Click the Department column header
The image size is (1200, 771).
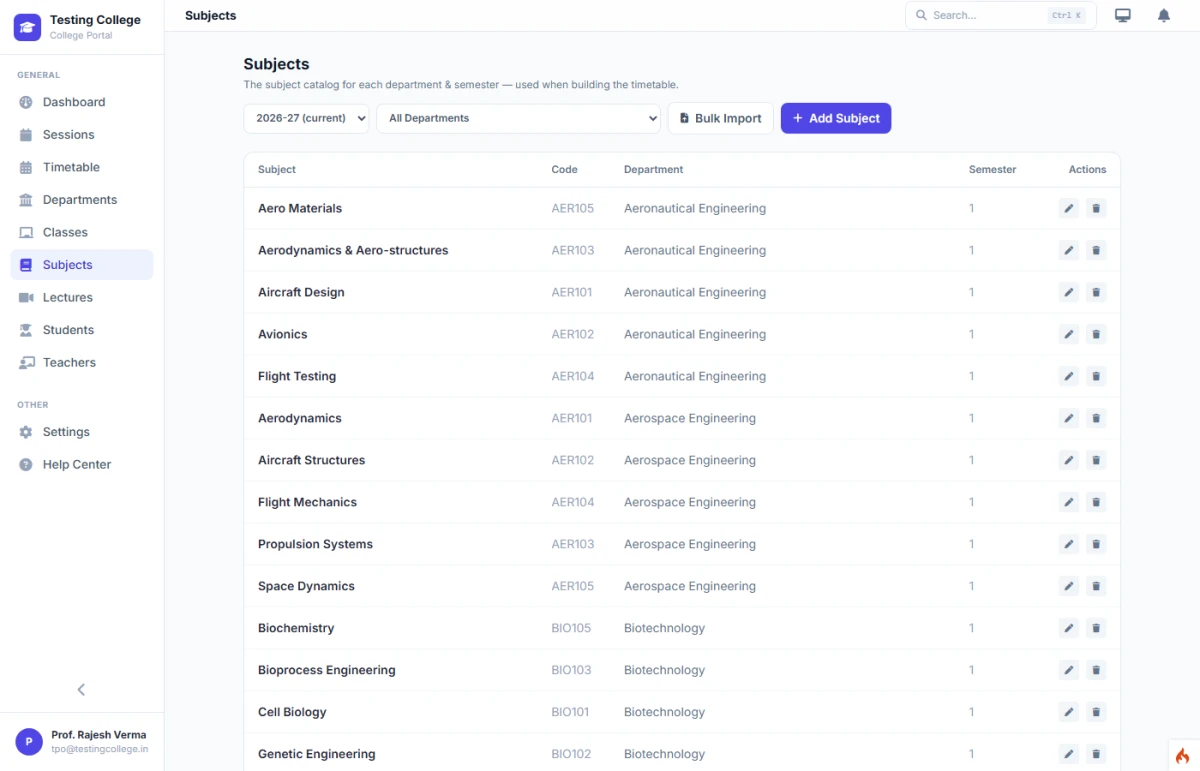654,170
